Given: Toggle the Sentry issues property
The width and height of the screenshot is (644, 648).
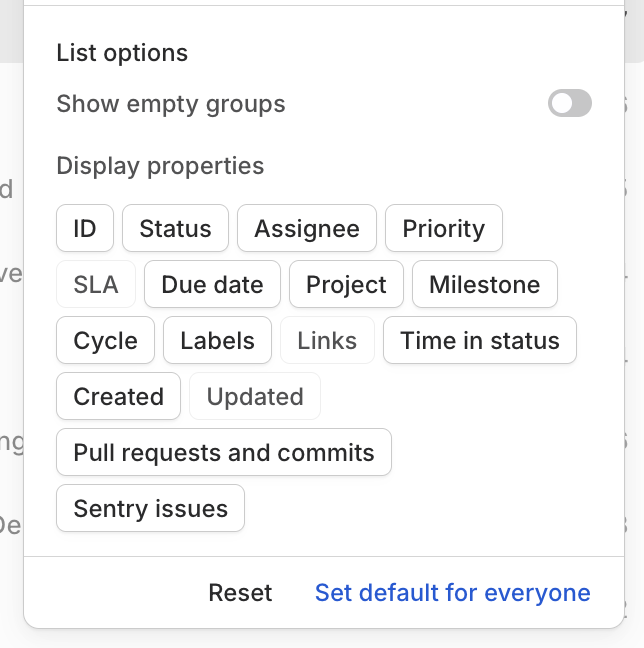Looking at the screenshot, I should coord(150,508).
